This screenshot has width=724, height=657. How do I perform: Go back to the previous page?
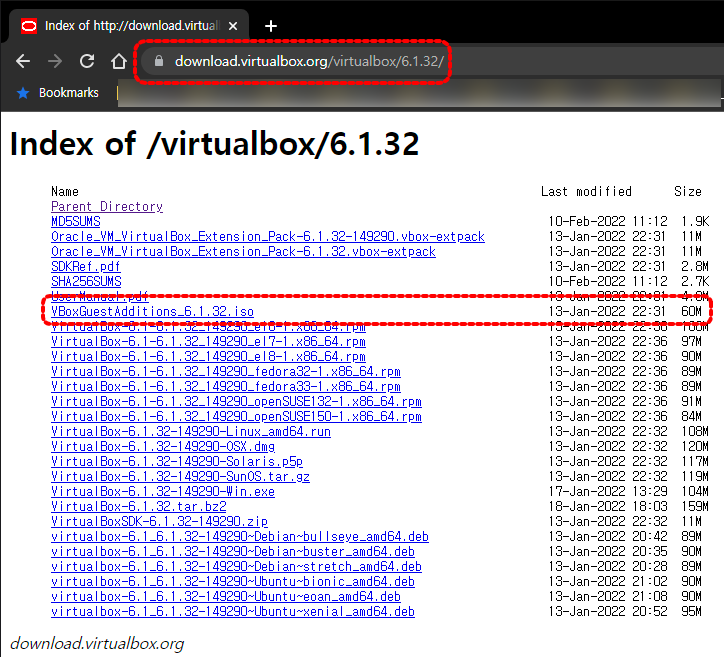tap(23, 61)
